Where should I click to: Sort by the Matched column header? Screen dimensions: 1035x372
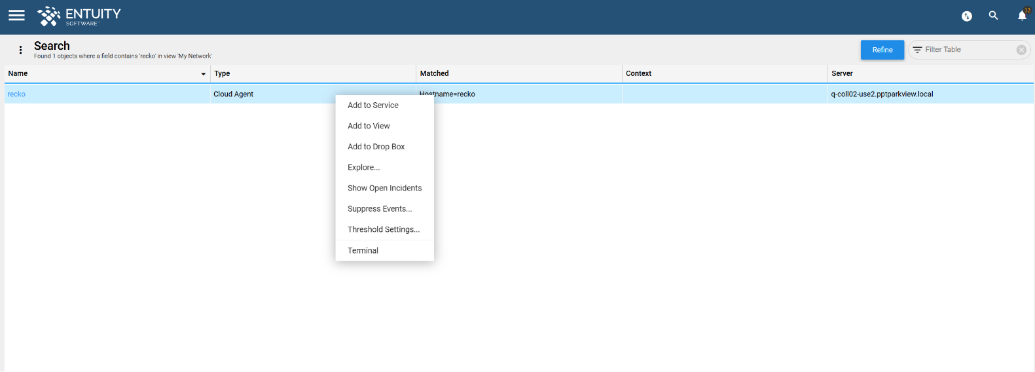pos(519,74)
